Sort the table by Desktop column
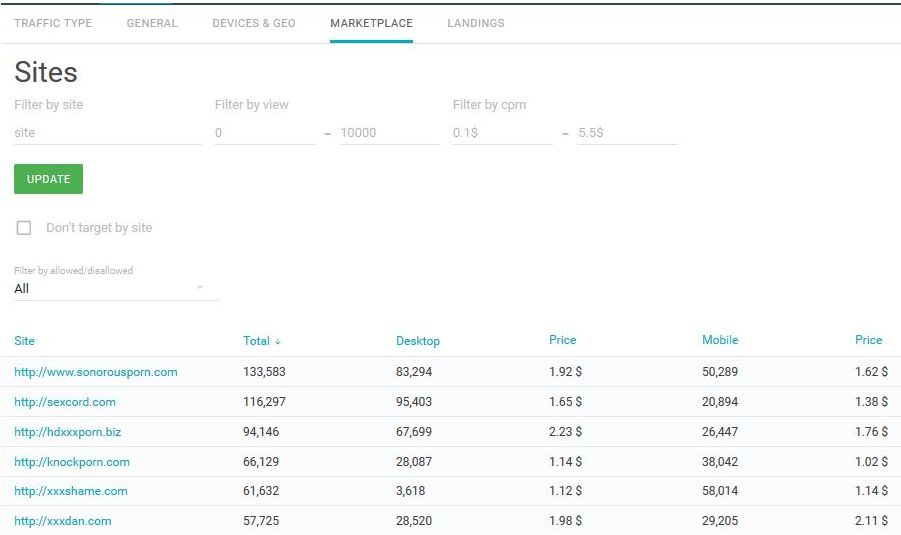The height and width of the screenshot is (535, 901). (x=418, y=341)
